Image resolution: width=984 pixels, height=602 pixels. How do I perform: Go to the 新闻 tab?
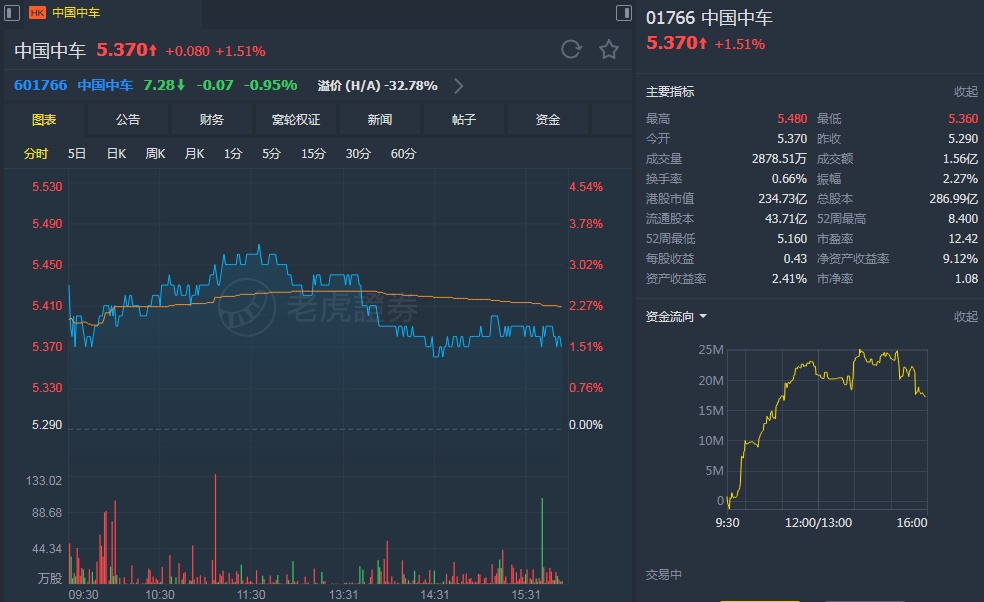tap(380, 120)
